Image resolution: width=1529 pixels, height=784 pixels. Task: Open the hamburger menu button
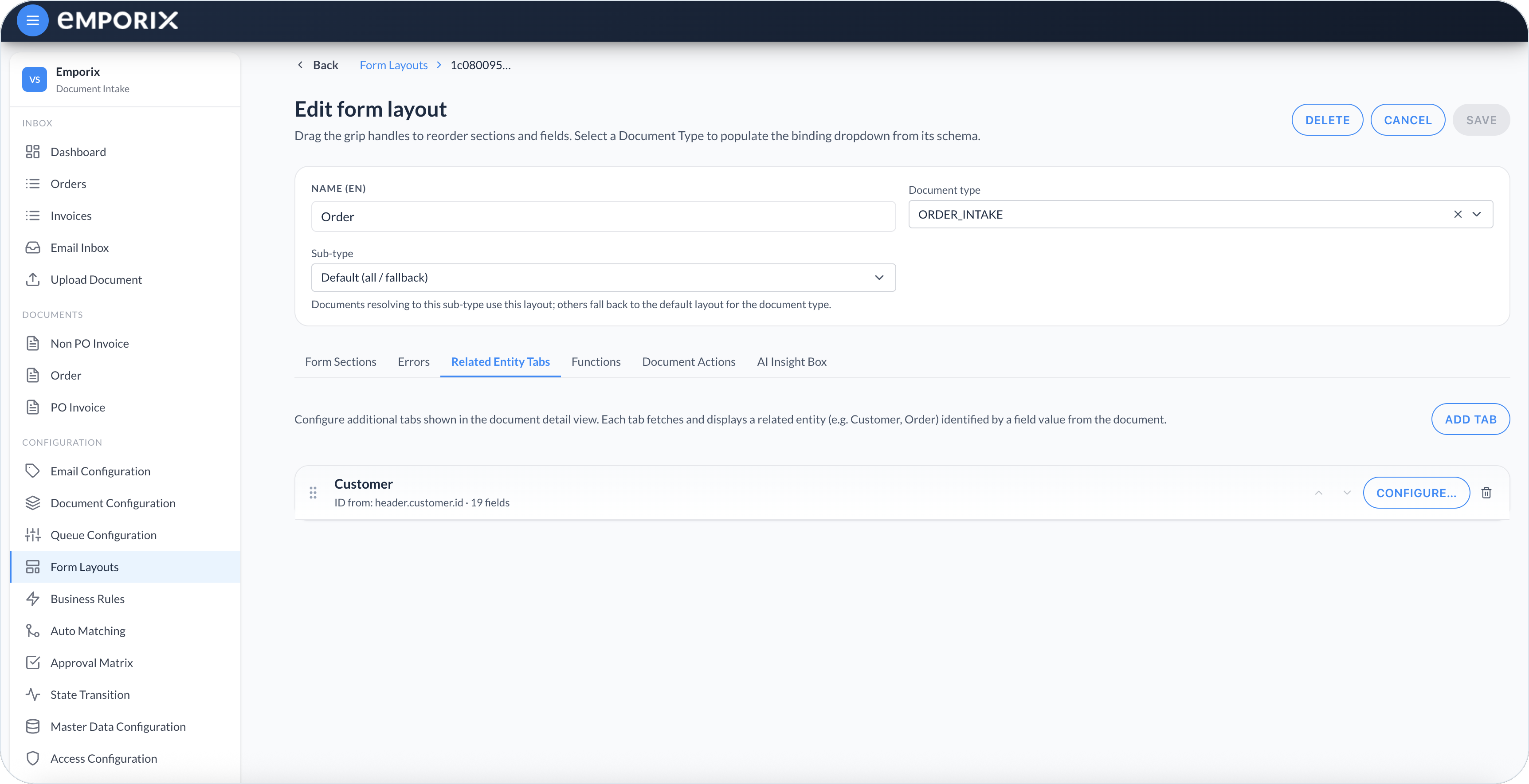33,21
